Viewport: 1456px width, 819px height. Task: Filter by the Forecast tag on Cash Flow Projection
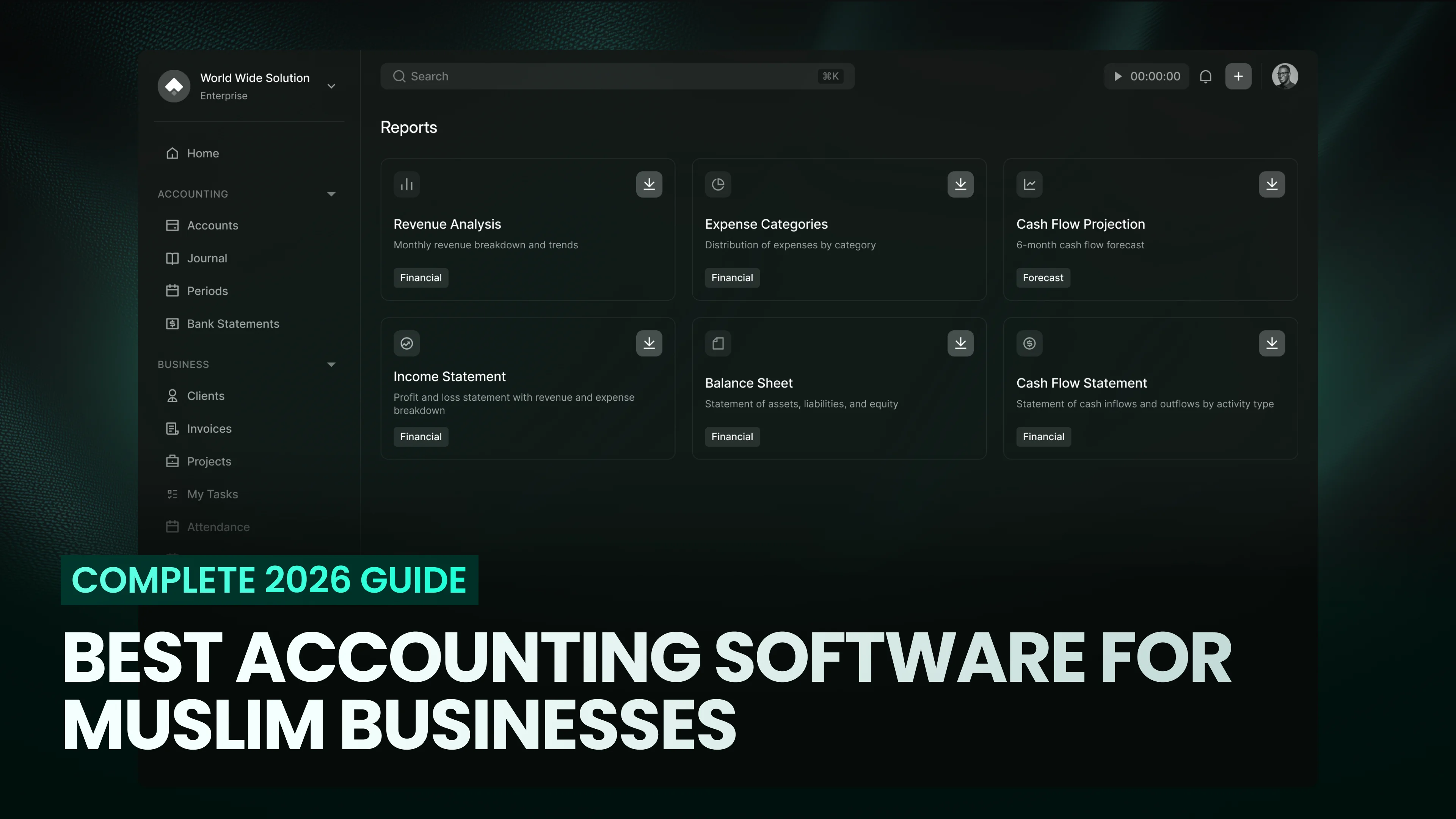(x=1043, y=278)
